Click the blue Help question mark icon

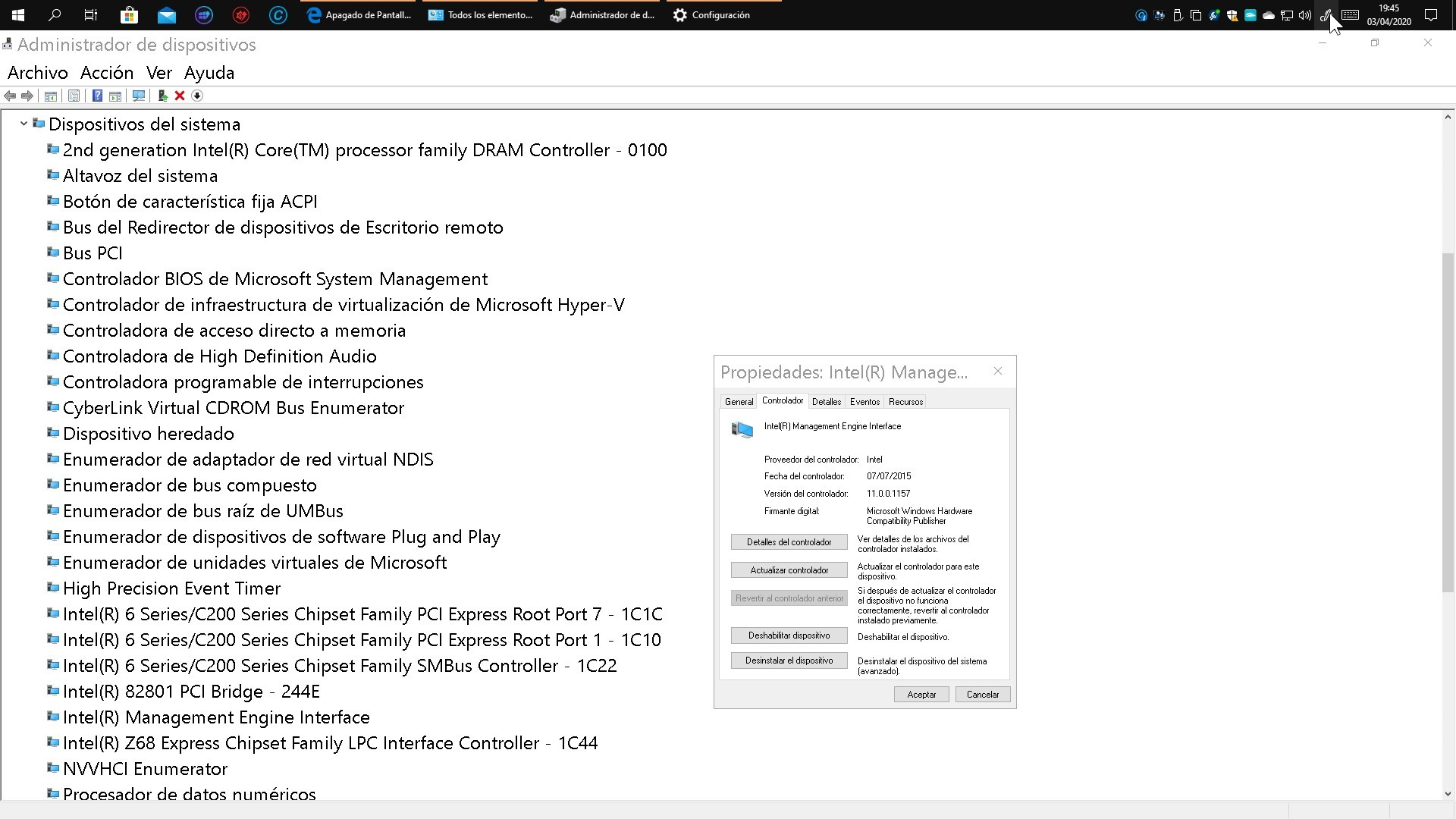(97, 96)
